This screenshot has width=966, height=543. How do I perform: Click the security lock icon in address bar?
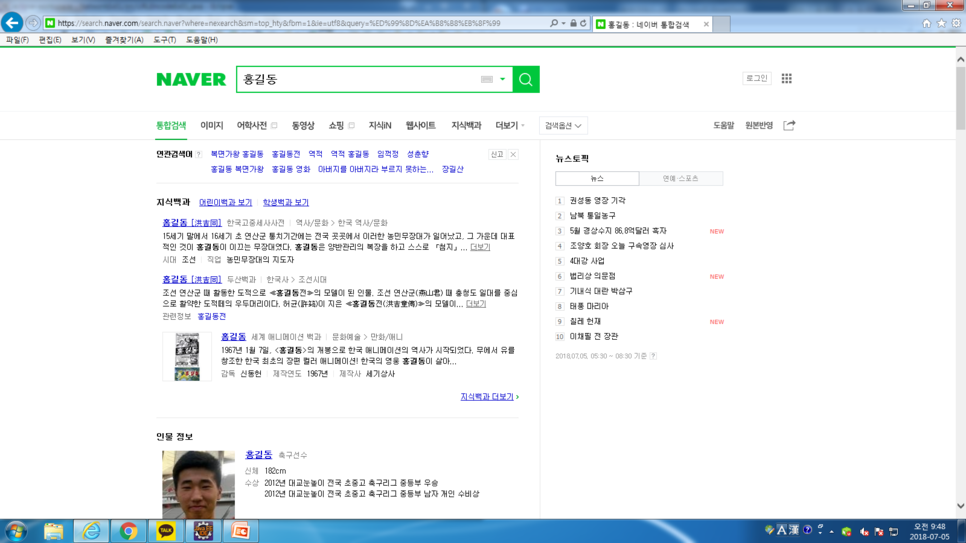click(573, 23)
